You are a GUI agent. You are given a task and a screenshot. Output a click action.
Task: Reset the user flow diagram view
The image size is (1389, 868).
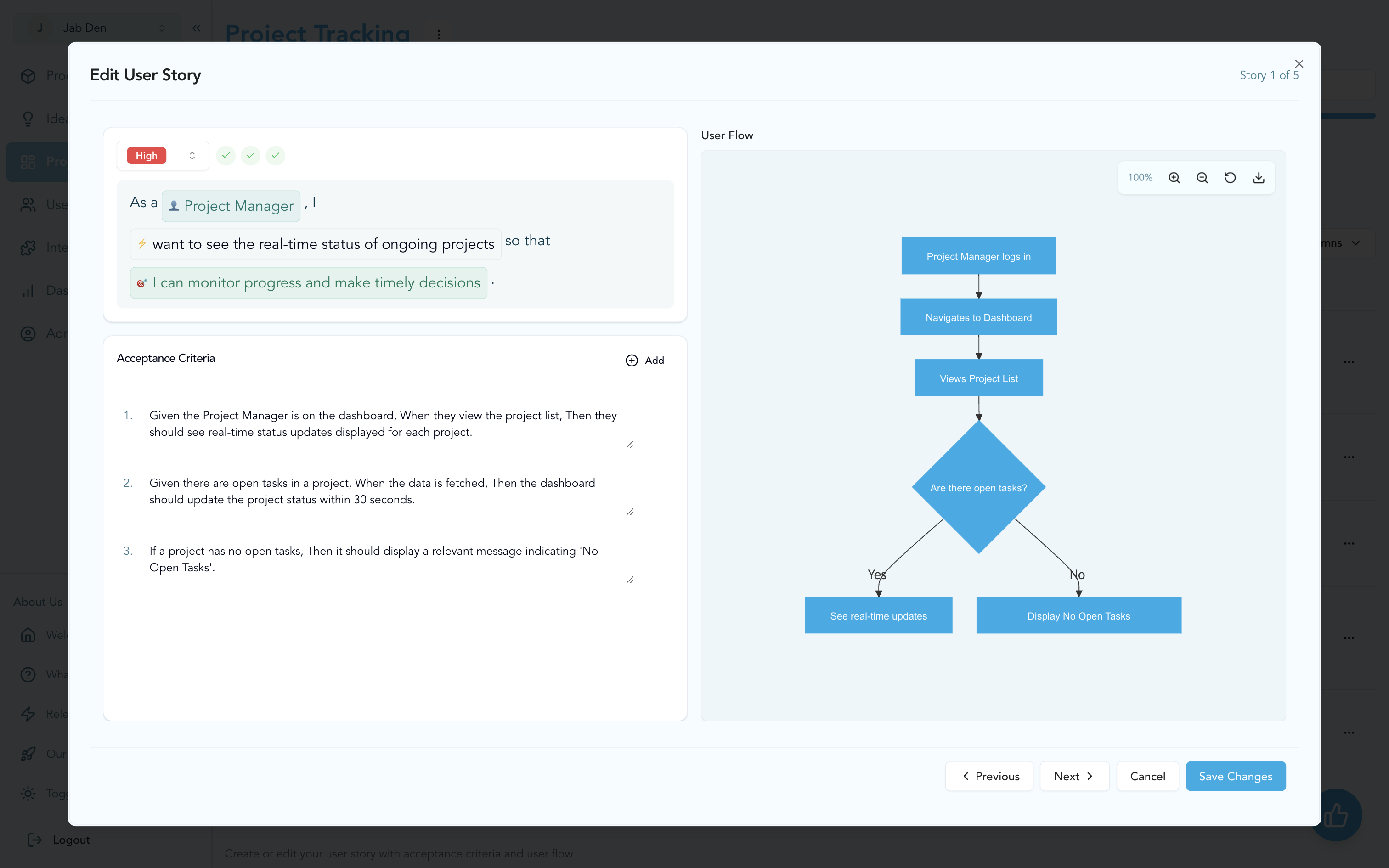(x=1230, y=178)
